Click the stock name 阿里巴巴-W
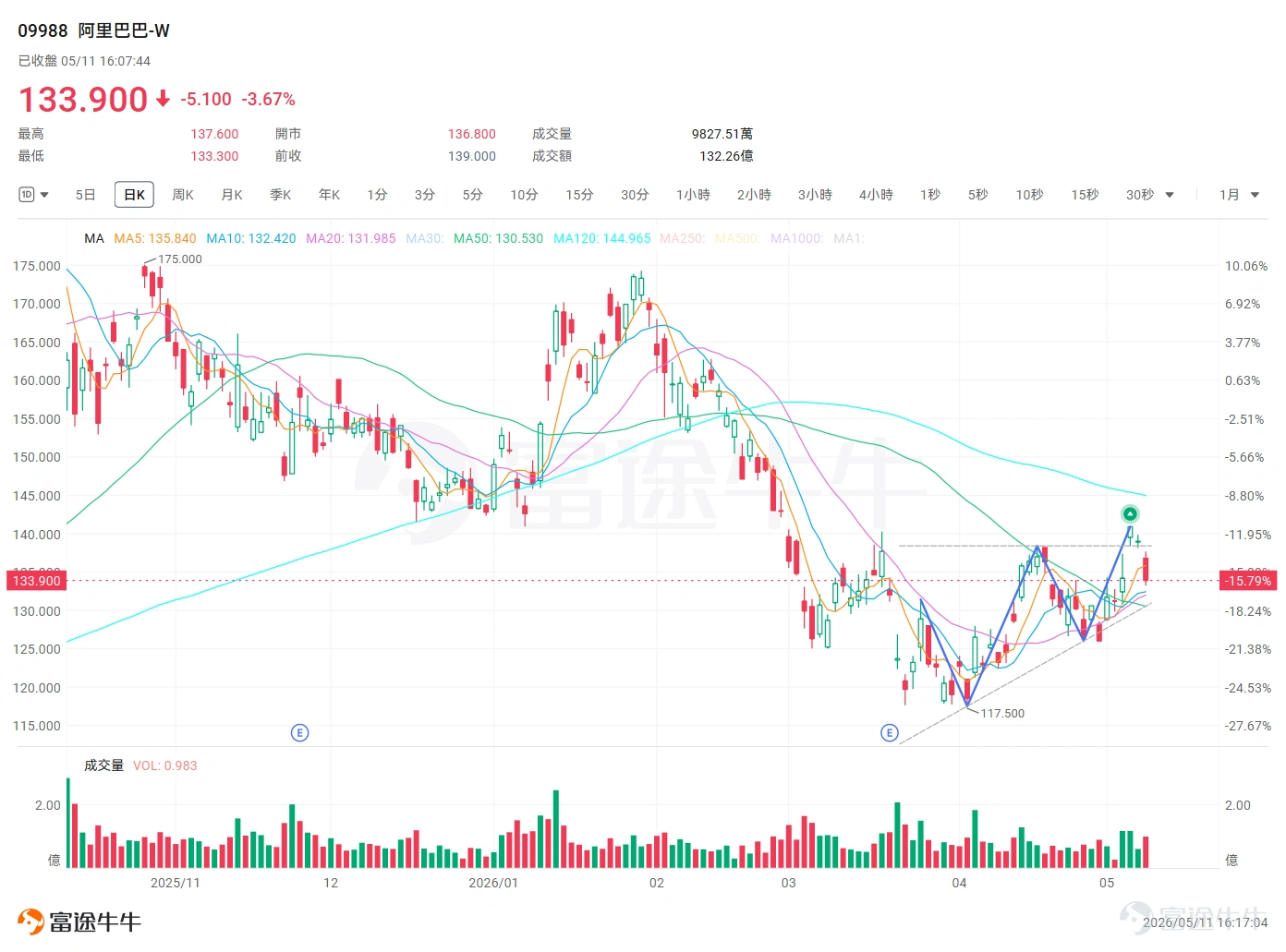 click(124, 30)
